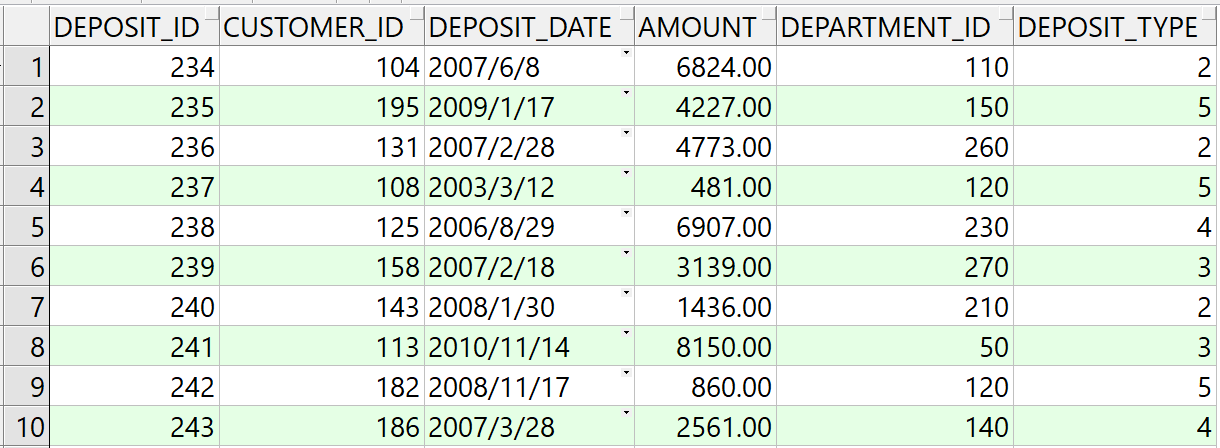The height and width of the screenshot is (448, 1220).
Task: Click department ID cell 260
Action: coord(895,148)
